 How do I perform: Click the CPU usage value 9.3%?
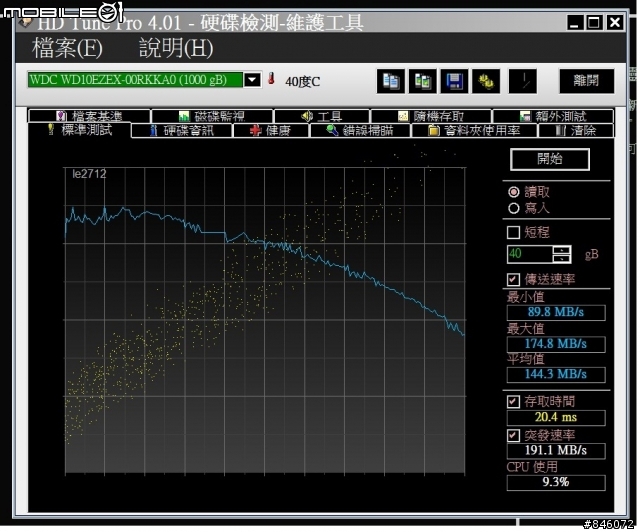tap(556, 483)
